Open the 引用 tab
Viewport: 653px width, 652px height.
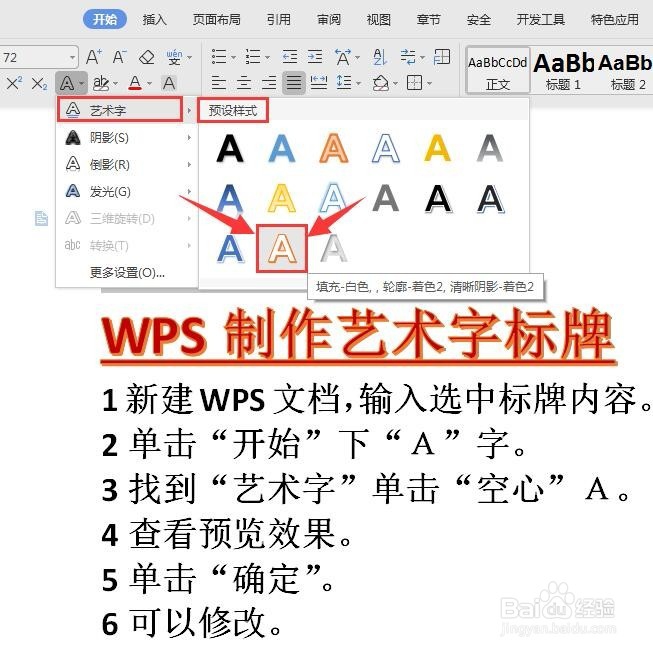[x=279, y=20]
